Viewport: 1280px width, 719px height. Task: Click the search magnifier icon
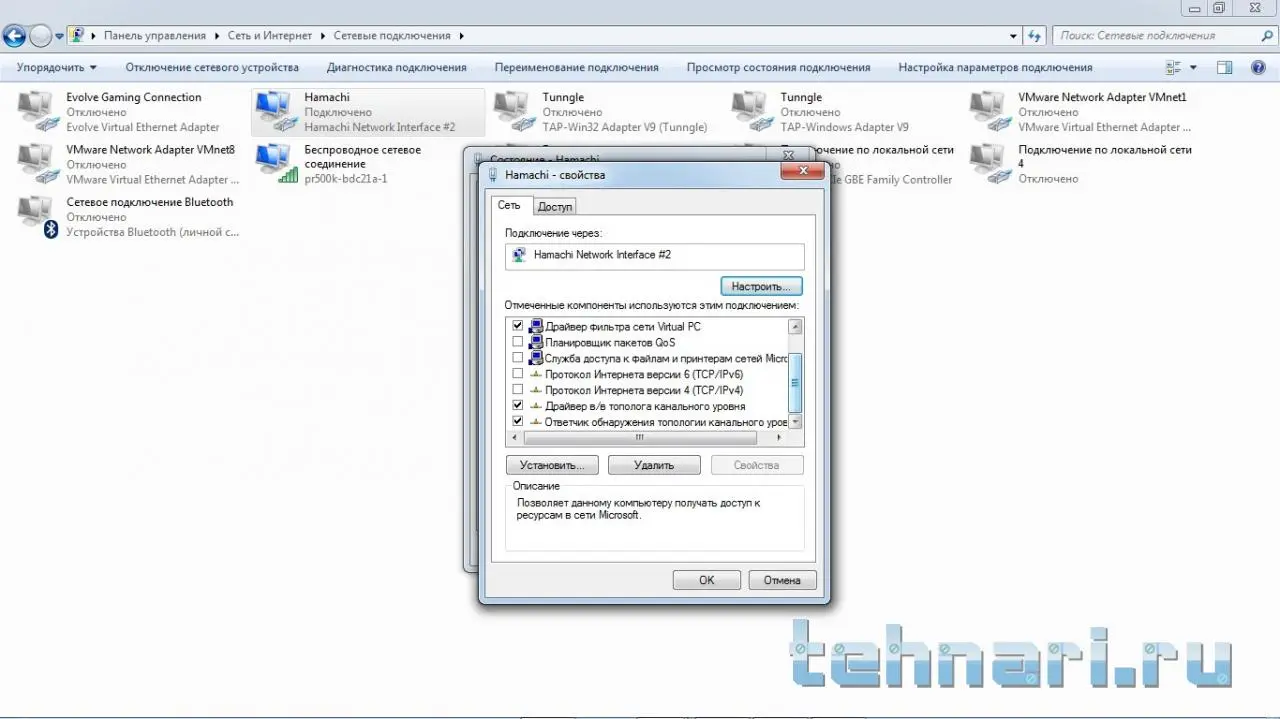coord(1267,36)
